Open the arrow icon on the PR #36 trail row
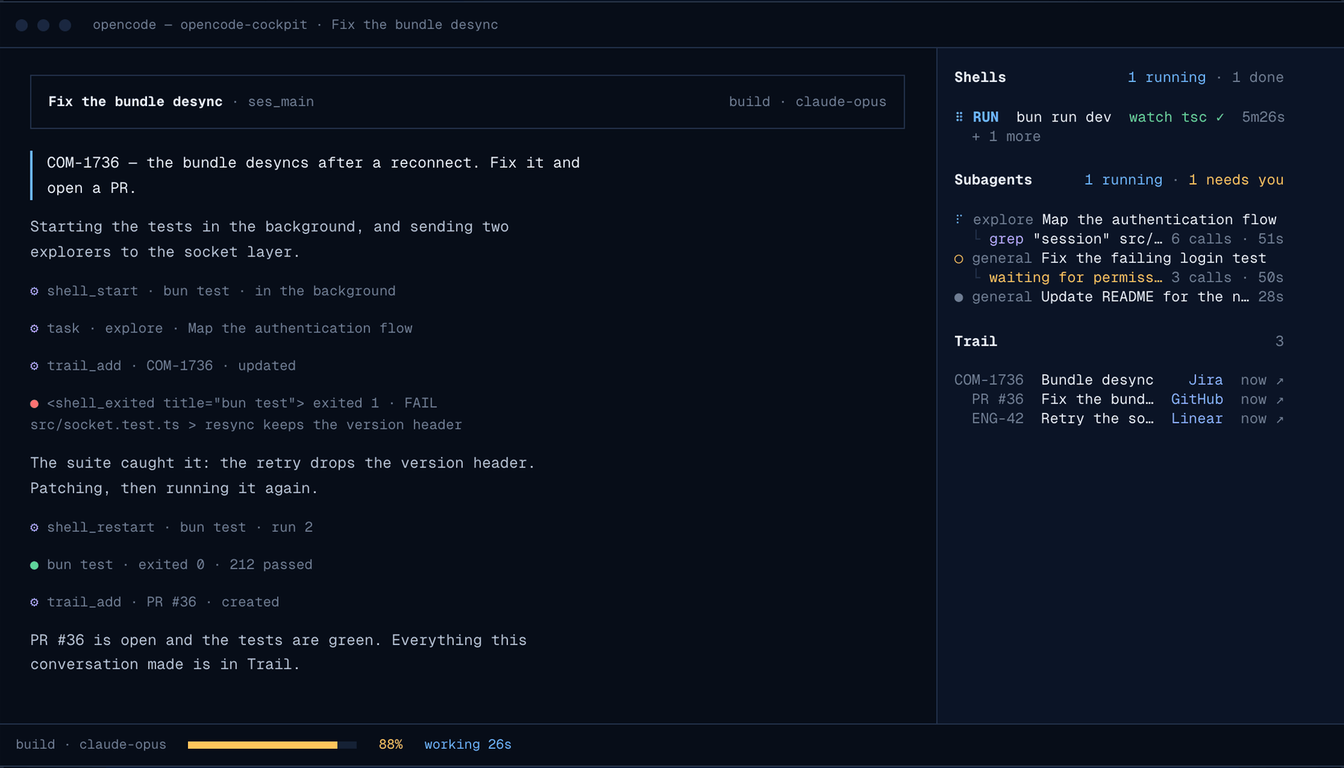 (x=1280, y=399)
